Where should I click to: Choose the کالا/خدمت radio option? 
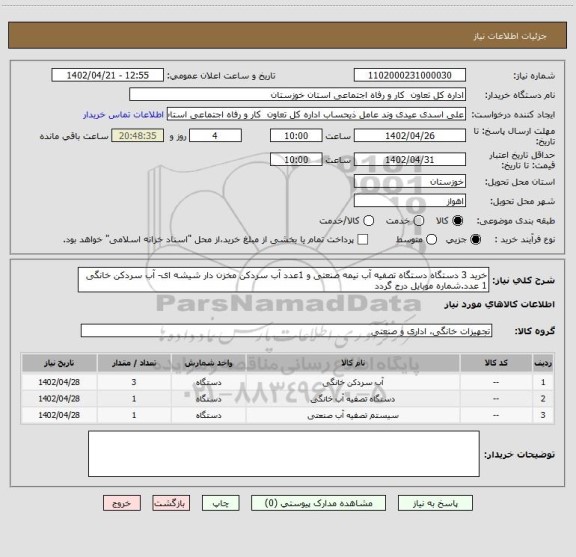click(368, 221)
